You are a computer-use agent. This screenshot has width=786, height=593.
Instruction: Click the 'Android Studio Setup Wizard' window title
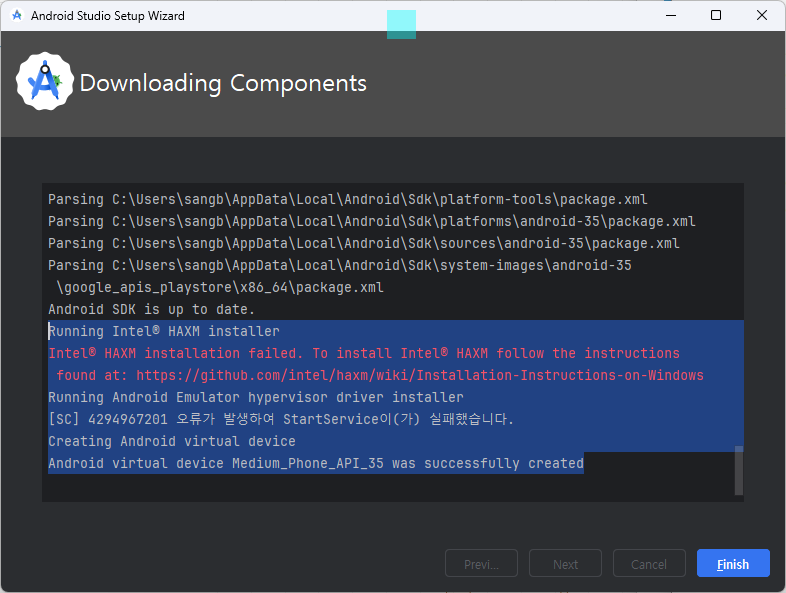point(108,16)
